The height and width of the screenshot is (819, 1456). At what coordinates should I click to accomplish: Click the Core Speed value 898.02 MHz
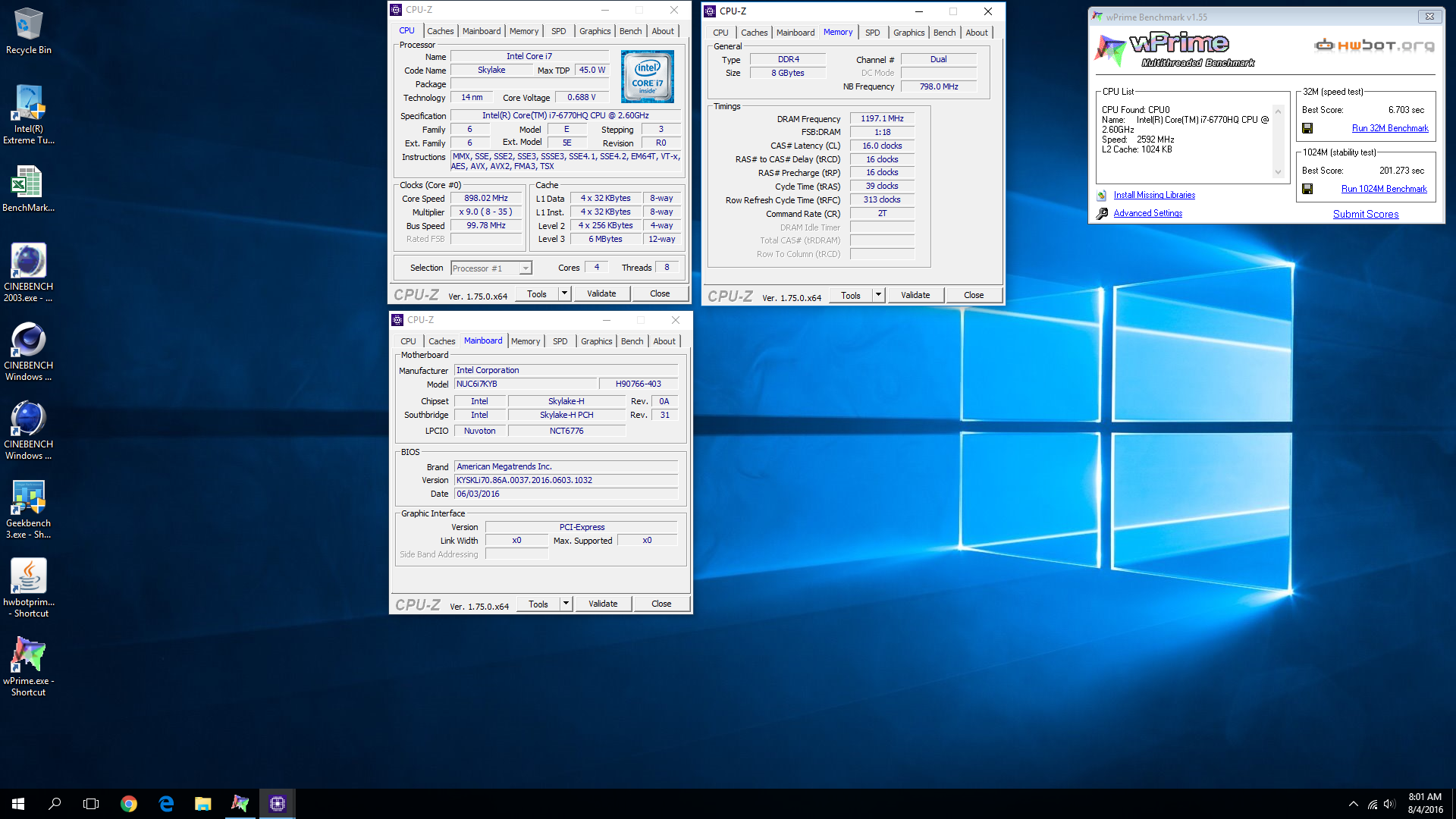pos(486,198)
